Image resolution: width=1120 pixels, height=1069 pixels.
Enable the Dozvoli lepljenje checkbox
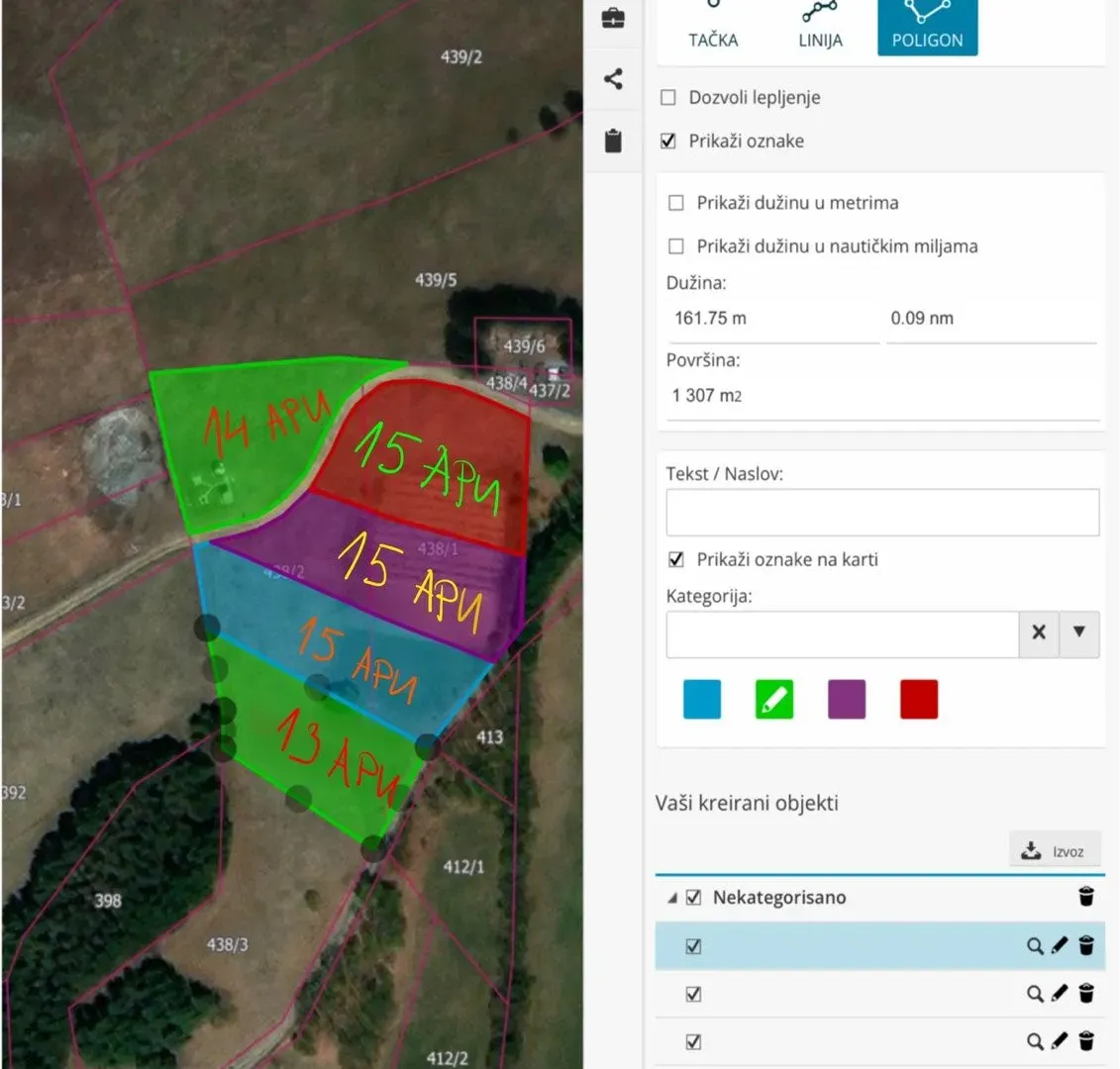pyautogui.click(x=667, y=97)
